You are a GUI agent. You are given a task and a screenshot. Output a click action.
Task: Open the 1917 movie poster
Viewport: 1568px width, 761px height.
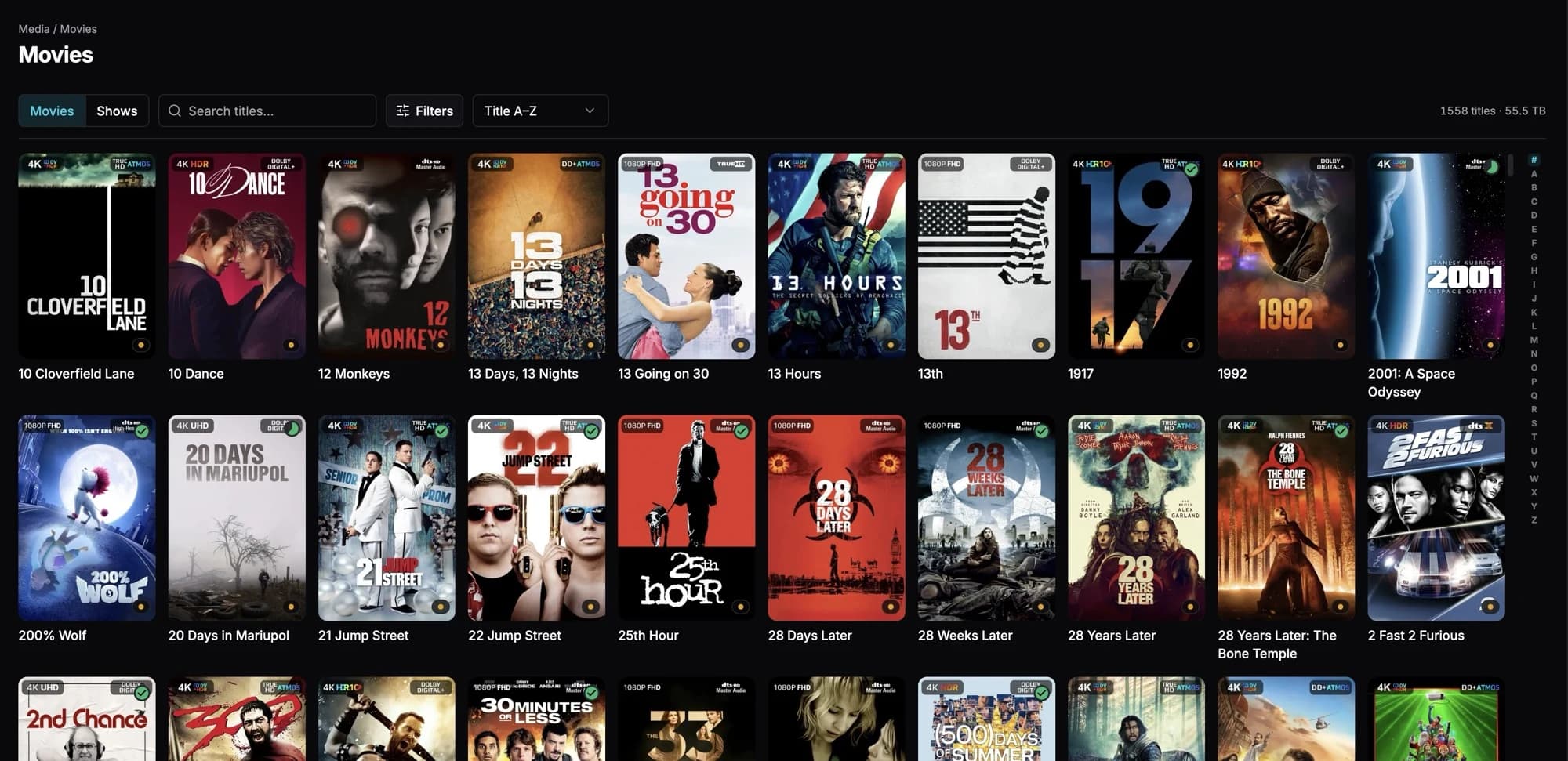1136,256
